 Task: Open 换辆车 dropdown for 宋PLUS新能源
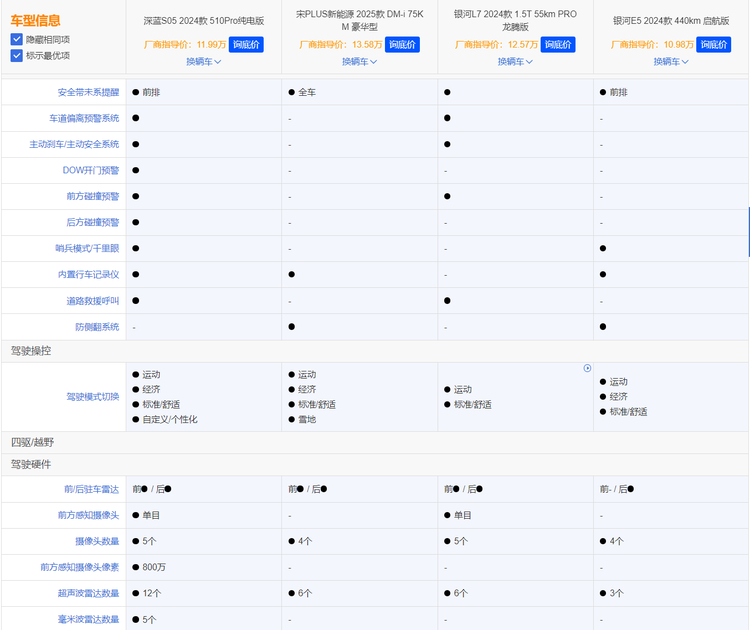(x=360, y=61)
